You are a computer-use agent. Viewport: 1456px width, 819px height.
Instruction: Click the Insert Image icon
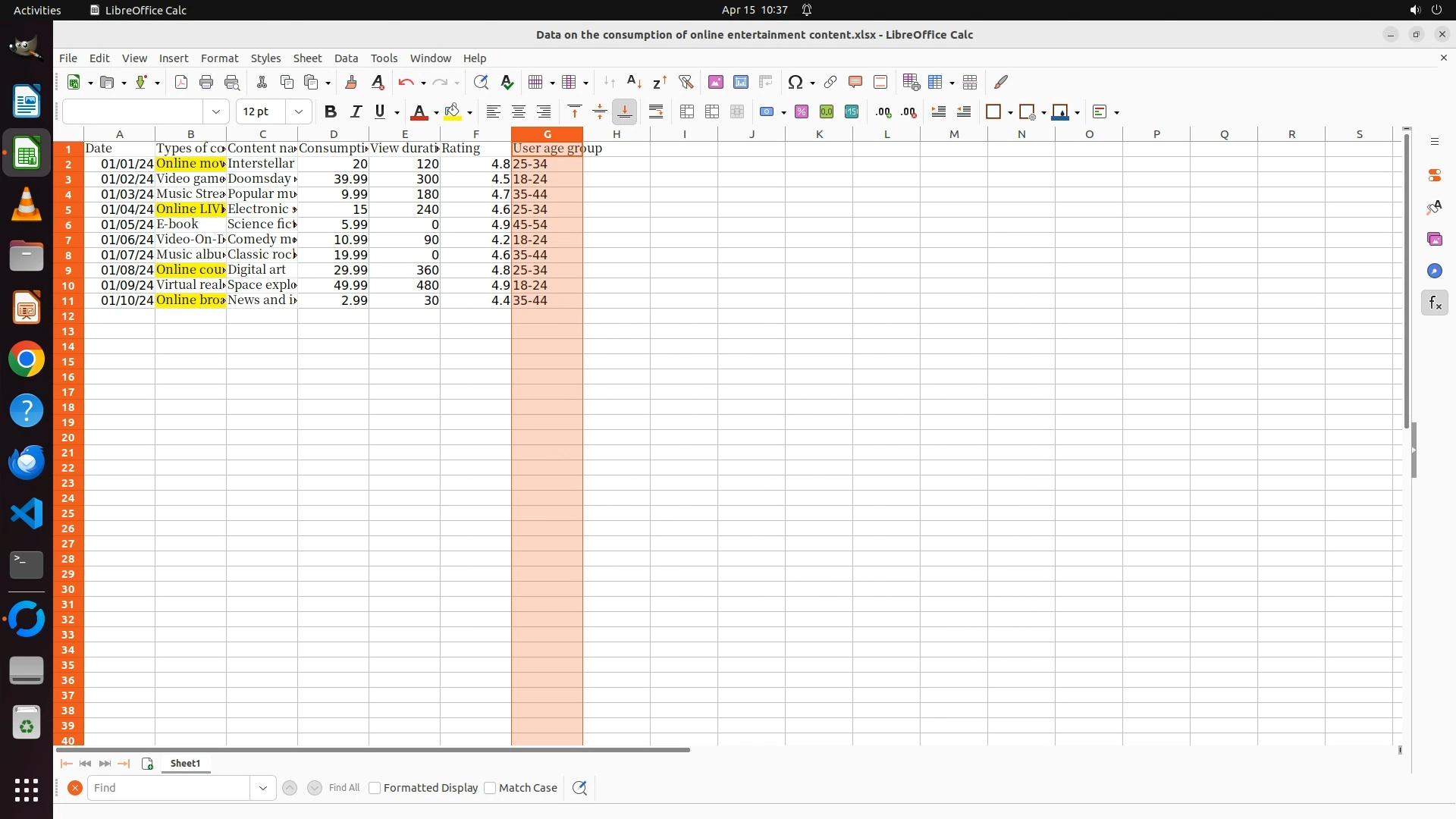point(715,82)
